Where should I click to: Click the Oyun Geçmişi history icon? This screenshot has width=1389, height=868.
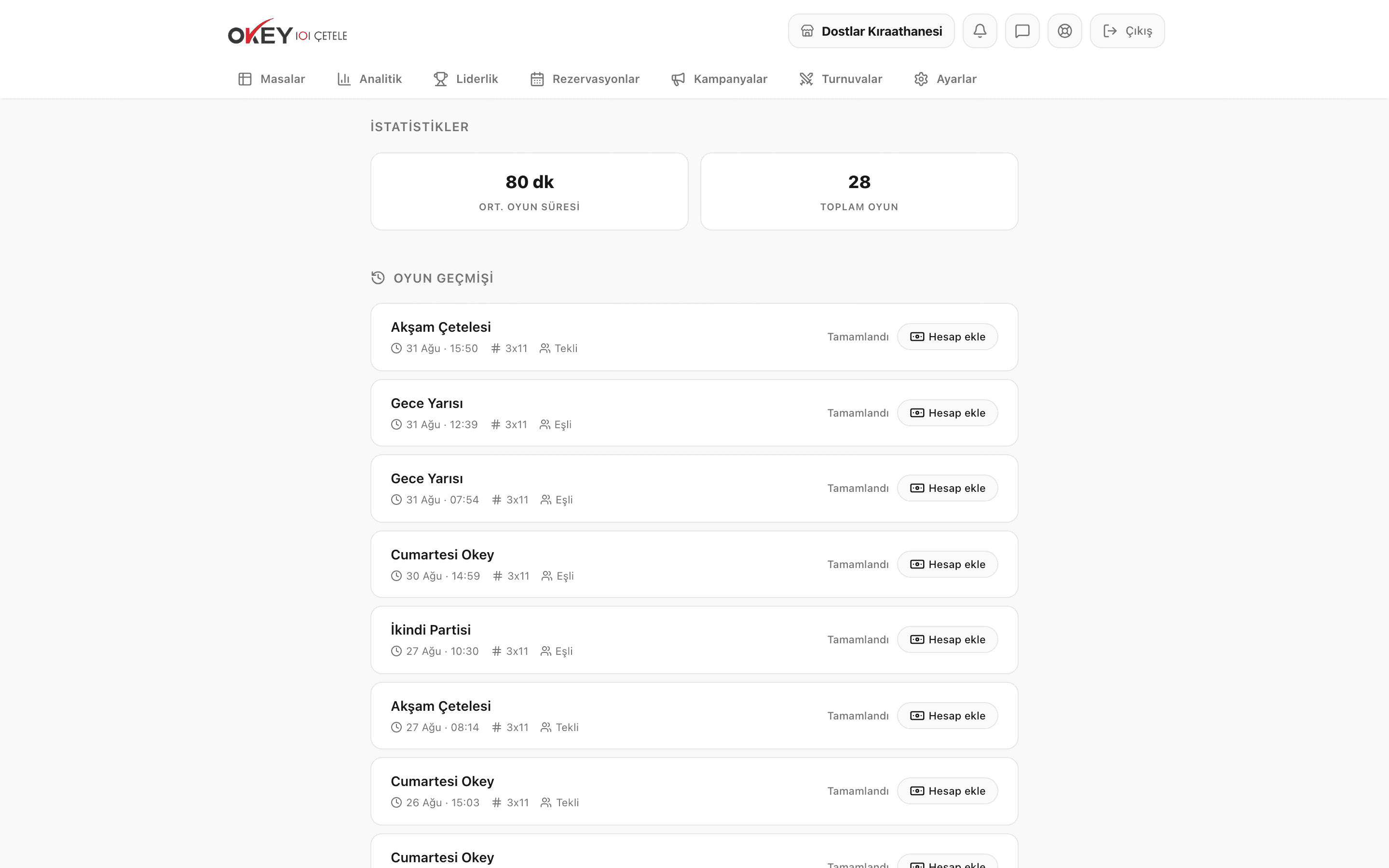[x=378, y=278]
